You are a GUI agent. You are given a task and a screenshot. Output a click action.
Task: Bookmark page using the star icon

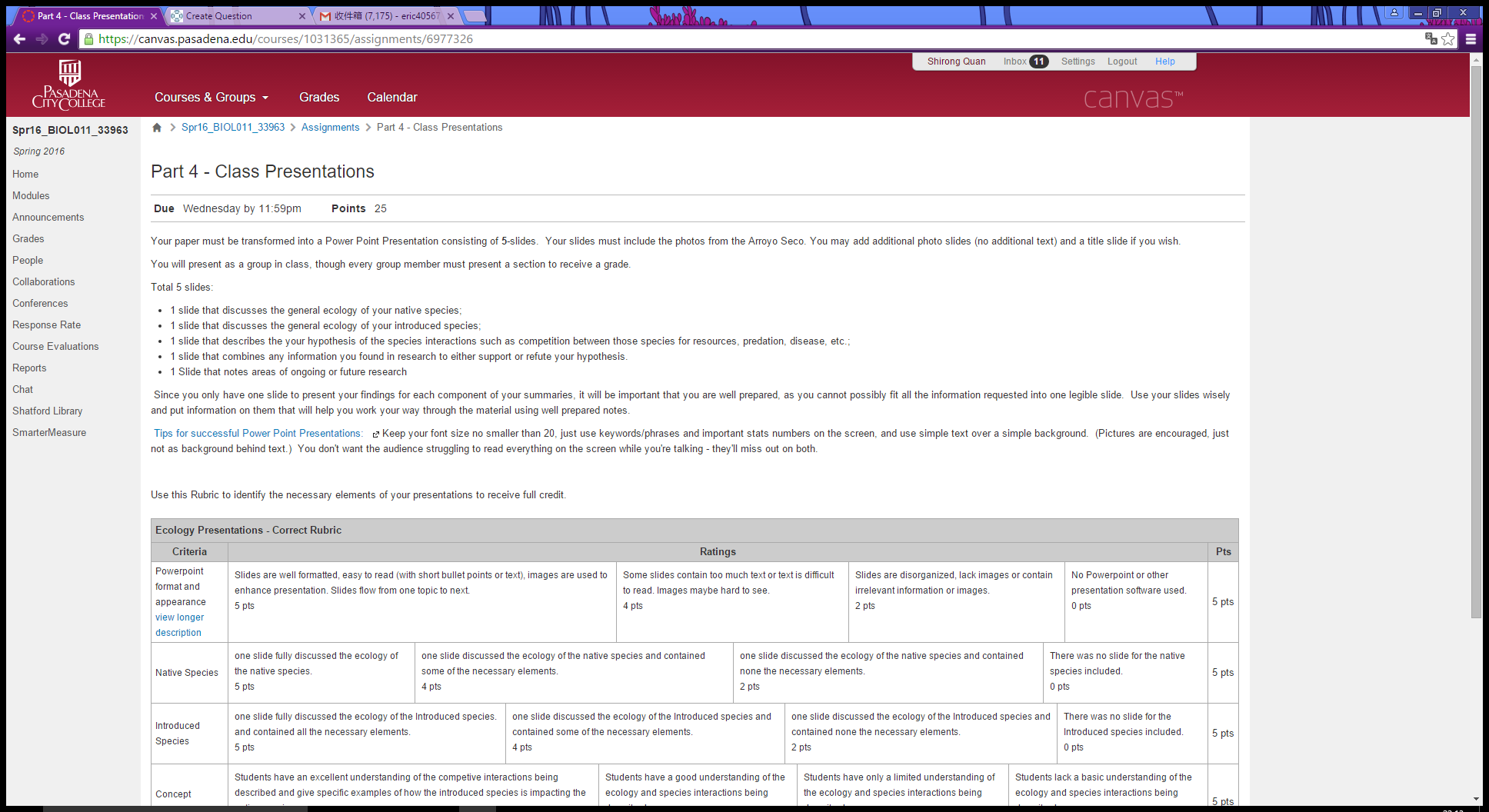pyautogui.click(x=1447, y=38)
